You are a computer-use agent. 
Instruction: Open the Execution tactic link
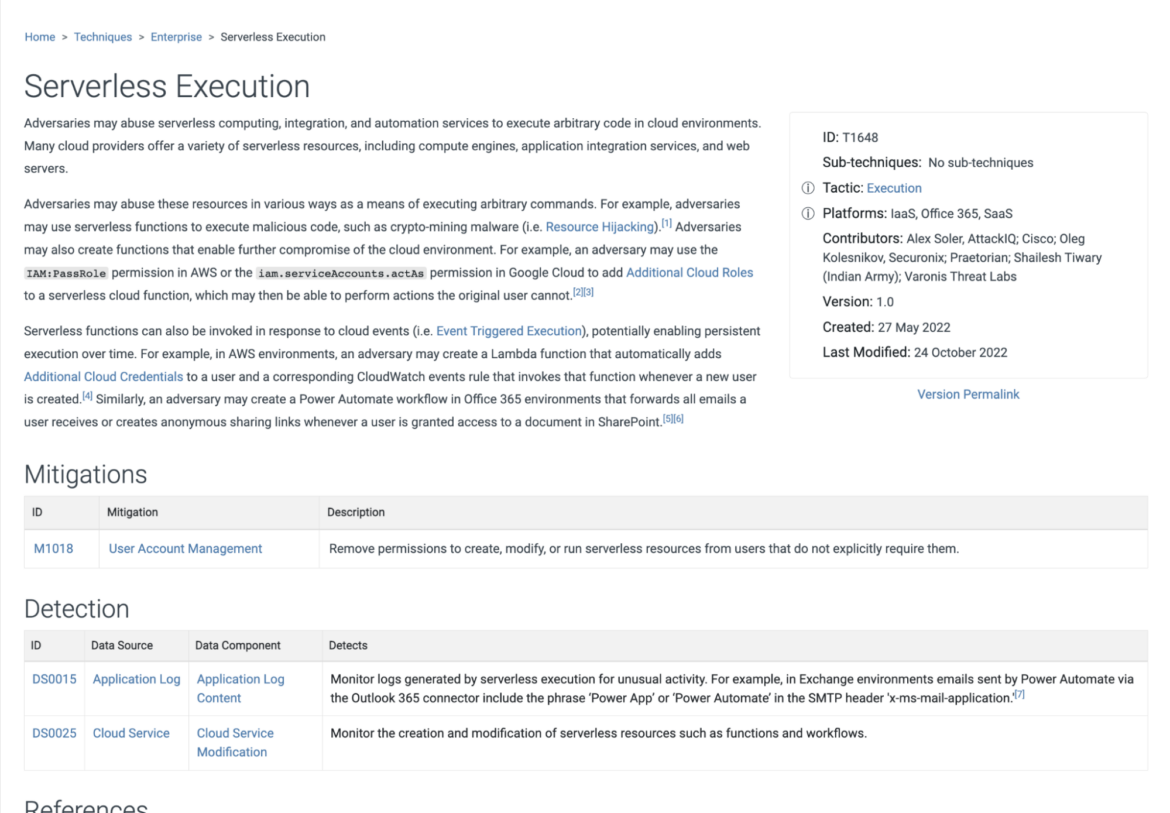pos(894,188)
